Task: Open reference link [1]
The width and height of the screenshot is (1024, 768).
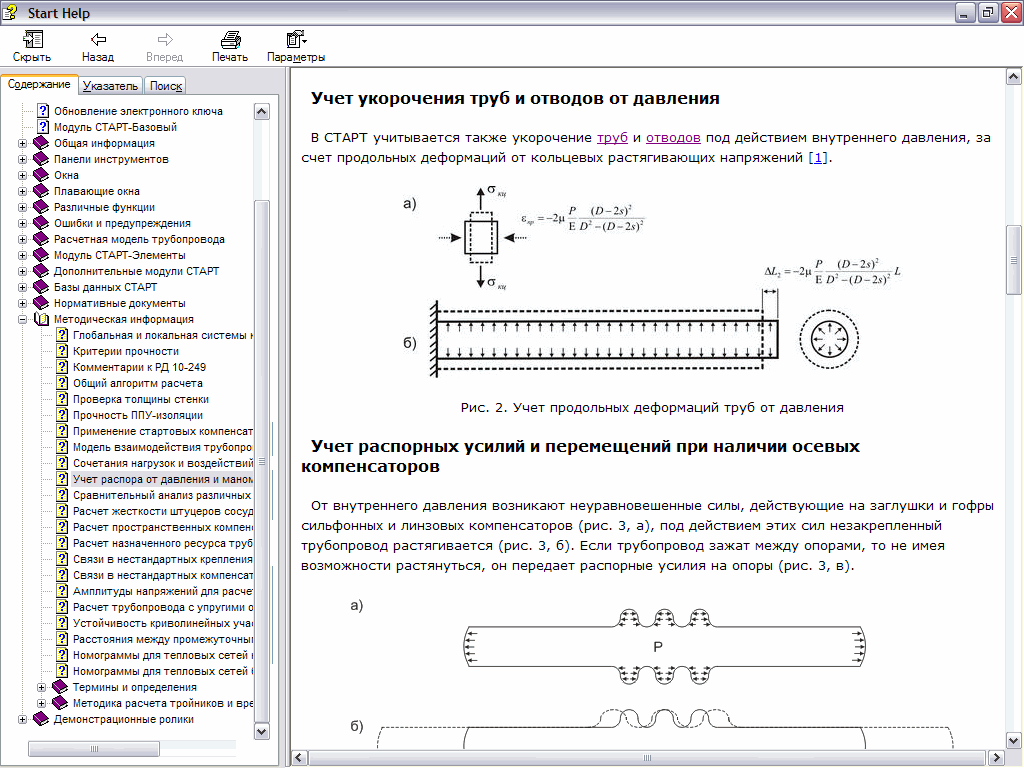Action: click(x=818, y=157)
